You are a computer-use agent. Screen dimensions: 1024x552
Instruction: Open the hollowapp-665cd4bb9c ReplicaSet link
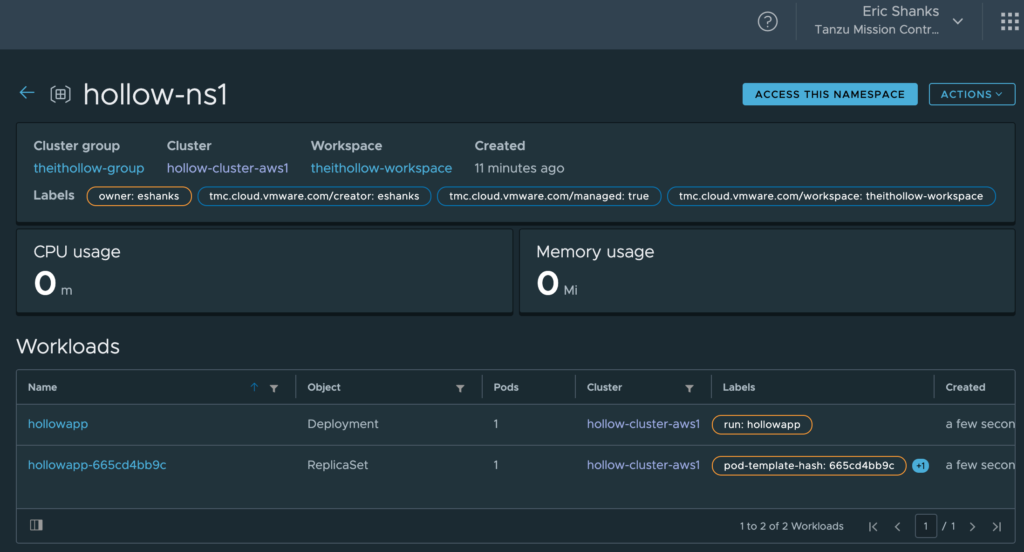[96, 465]
